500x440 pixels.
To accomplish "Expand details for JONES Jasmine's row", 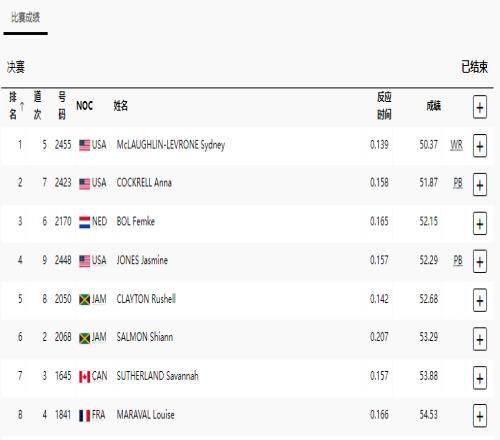I will [480, 262].
